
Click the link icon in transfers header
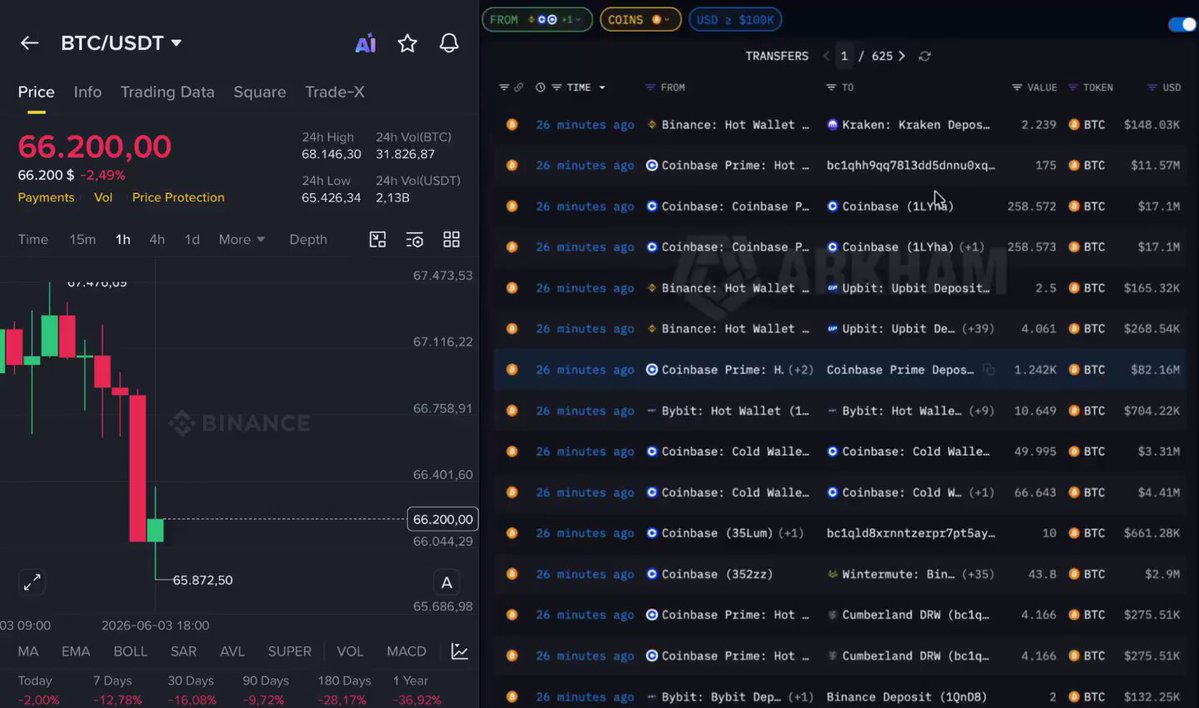(x=518, y=88)
